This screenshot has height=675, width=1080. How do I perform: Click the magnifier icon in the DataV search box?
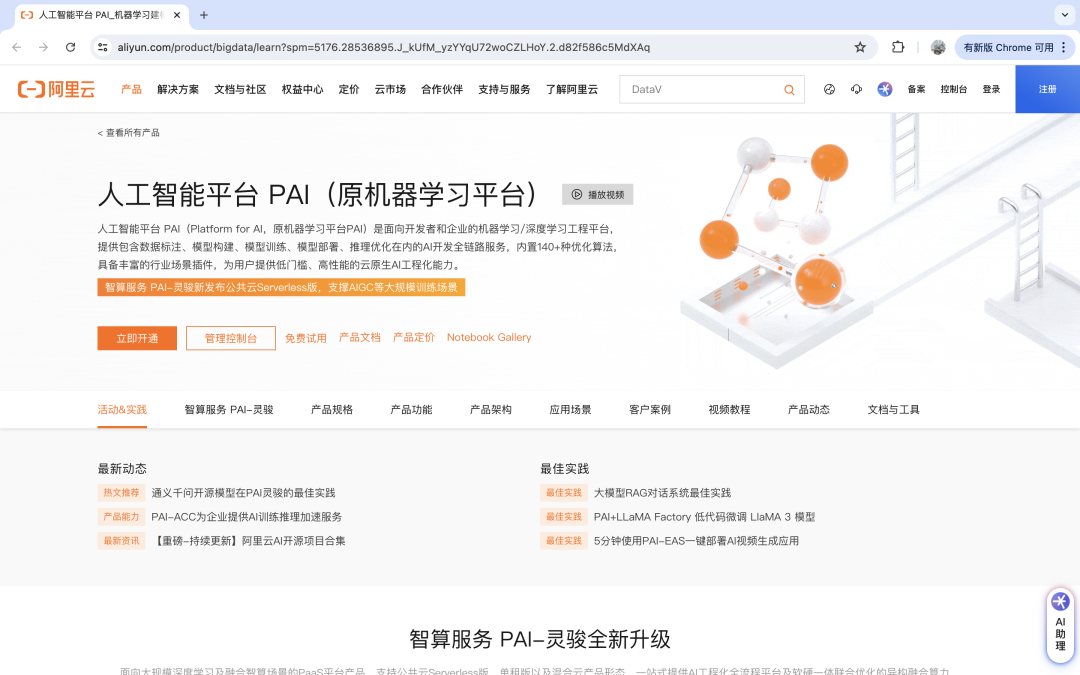[790, 89]
